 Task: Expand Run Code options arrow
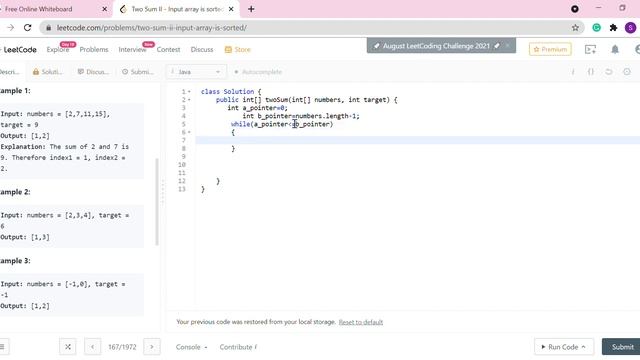click(583, 347)
